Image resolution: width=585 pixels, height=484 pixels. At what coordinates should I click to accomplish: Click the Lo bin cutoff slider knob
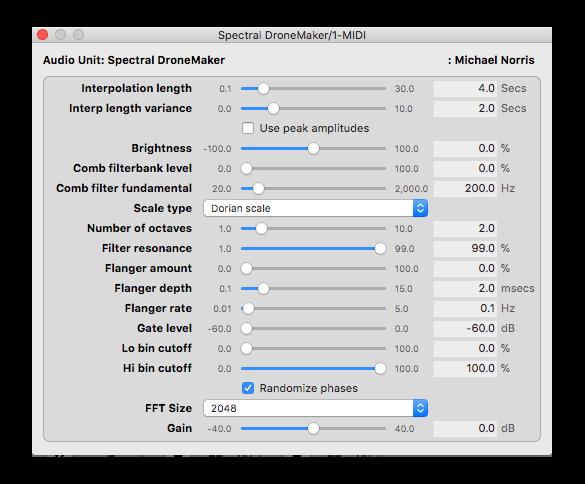click(246, 349)
